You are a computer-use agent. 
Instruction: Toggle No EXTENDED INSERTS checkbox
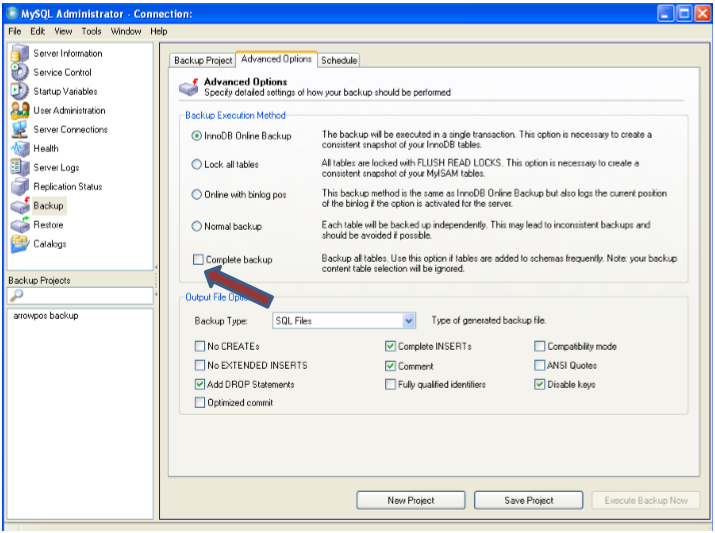click(200, 365)
